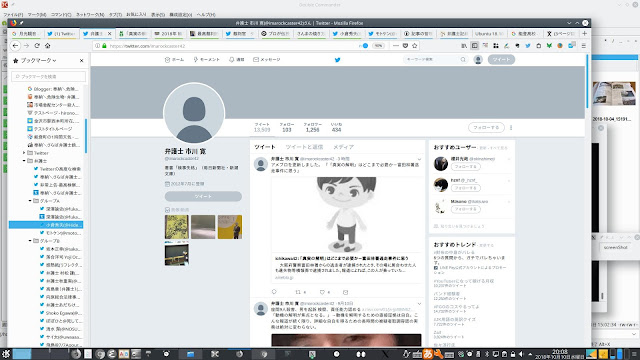640x360 pixels.
Task: Go back with the Firefox back arrow
Action: tap(15, 46)
